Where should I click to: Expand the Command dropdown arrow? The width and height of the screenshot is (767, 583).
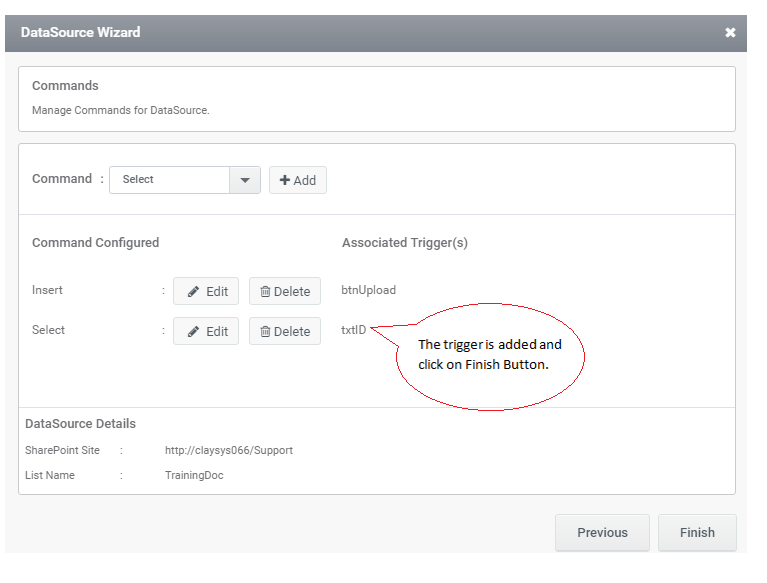click(245, 180)
